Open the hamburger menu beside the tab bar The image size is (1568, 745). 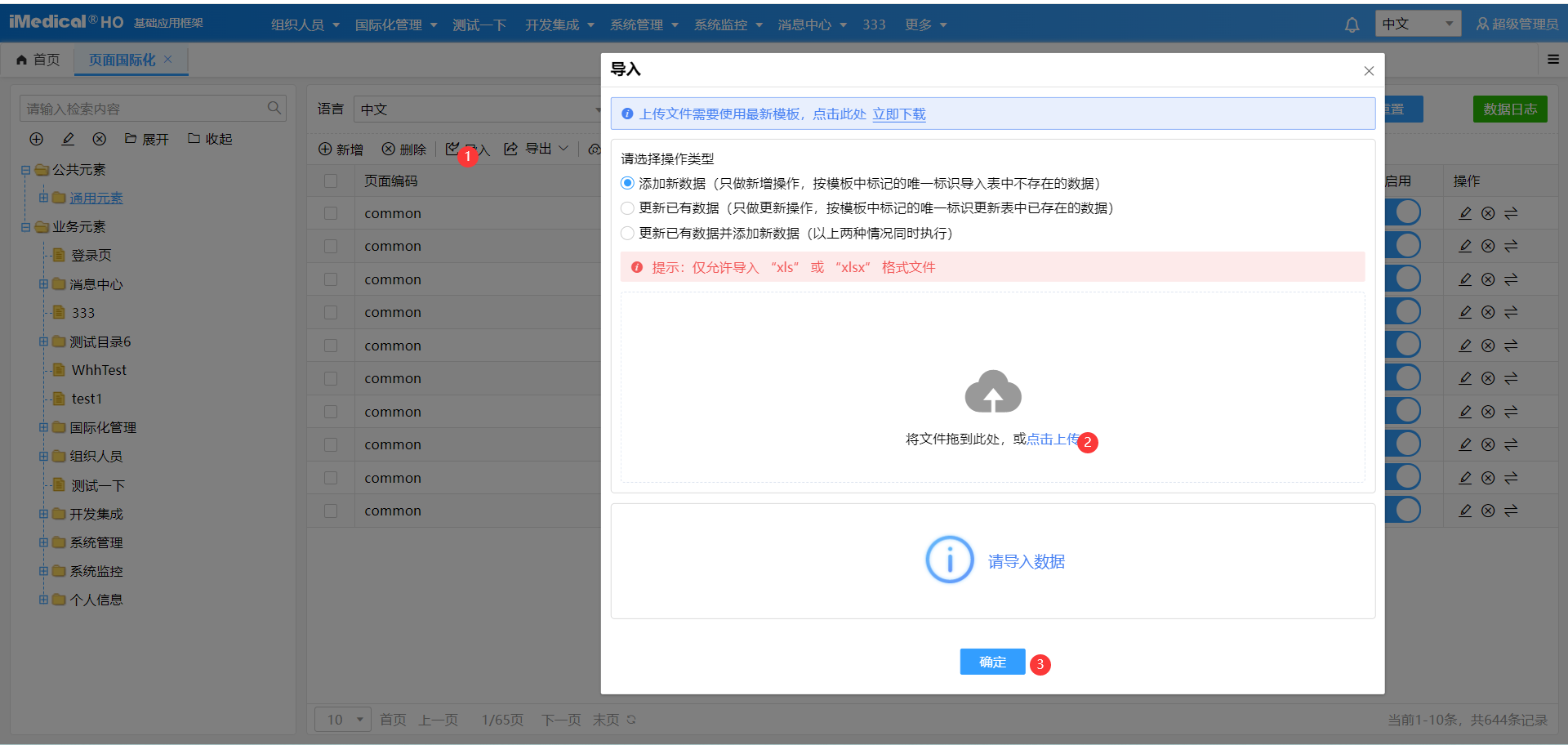[x=1553, y=59]
